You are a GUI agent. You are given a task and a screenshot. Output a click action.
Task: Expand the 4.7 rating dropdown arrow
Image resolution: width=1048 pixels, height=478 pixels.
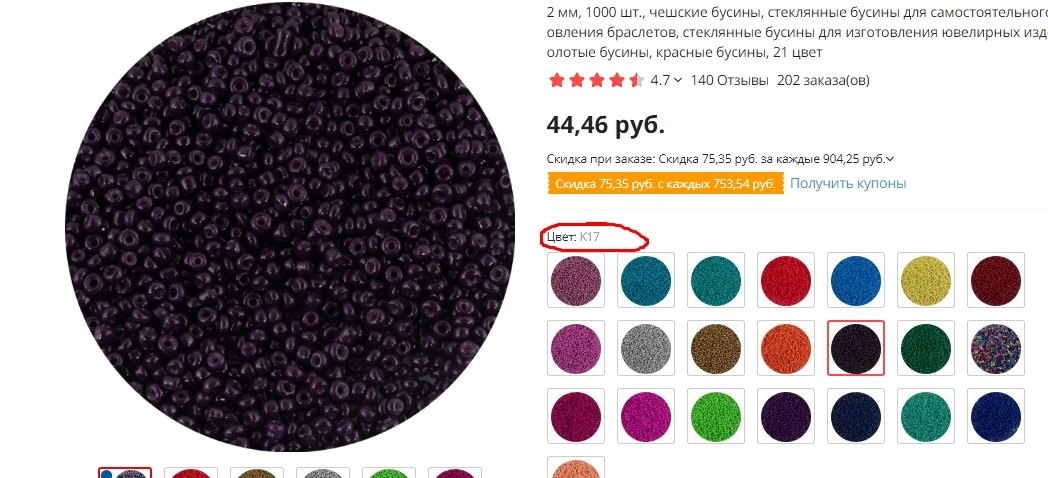point(678,80)
